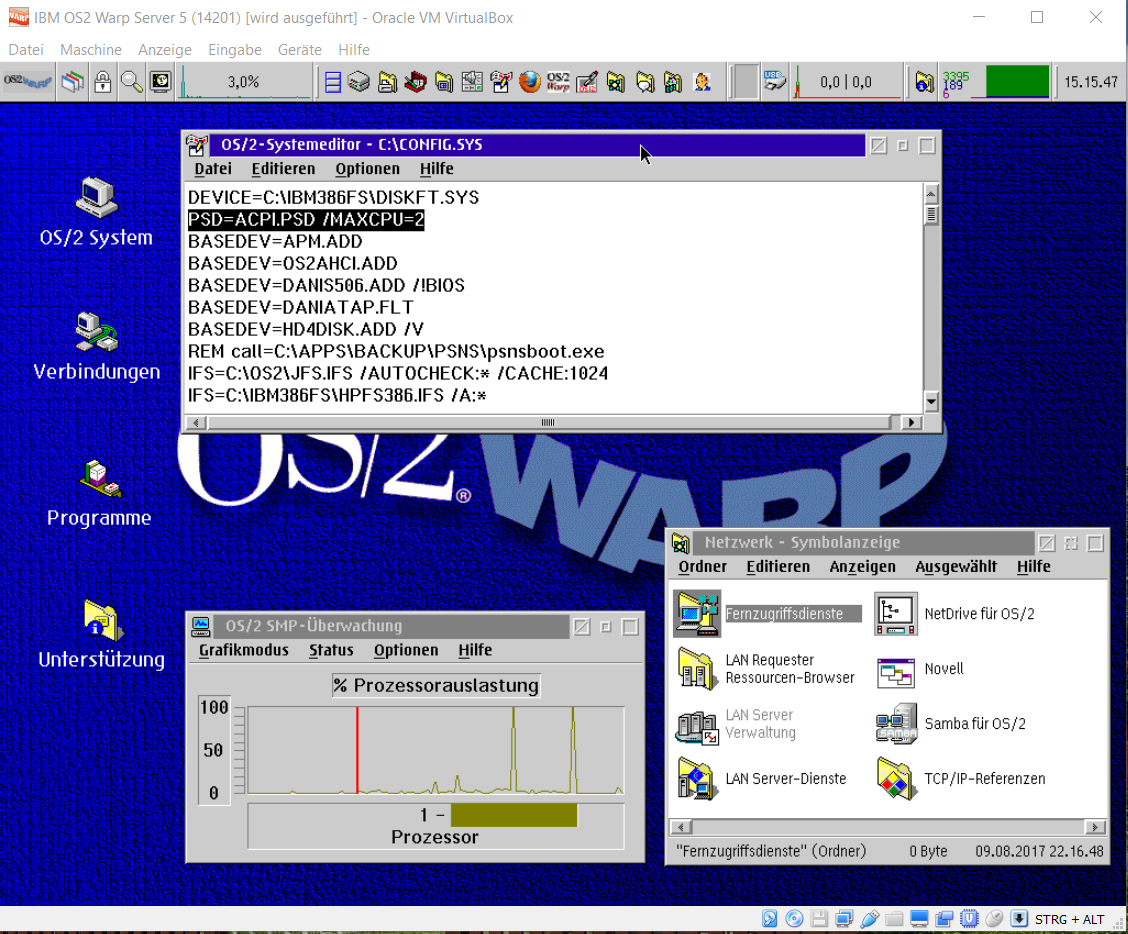Open the drives icon in WarpCenter
The width and height of the screenshot is (1128, 934).
pyautogui.click(x=358, y=82)
